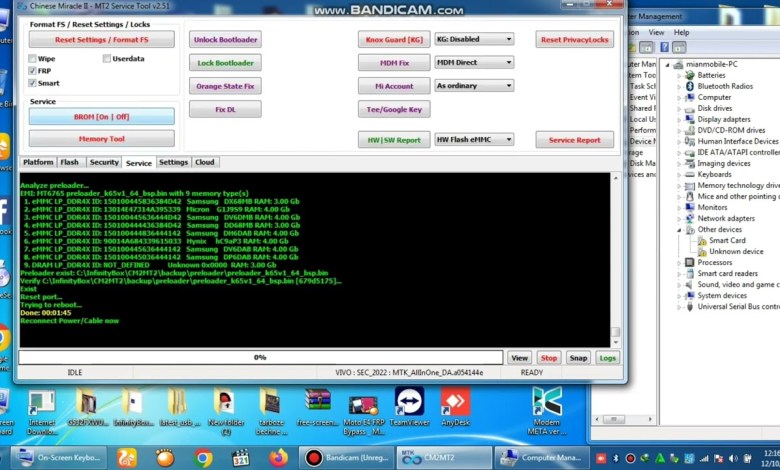Select the Bluetooth Radios device icon
The width and height of the screenshot is (780, 470).
tap(690, 86)
